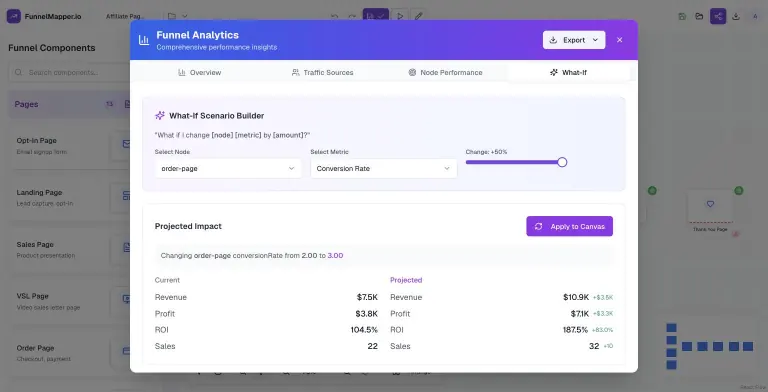Click the Order Page card icon
This screenshot has height=392, width=768.
tap(126, 351)
